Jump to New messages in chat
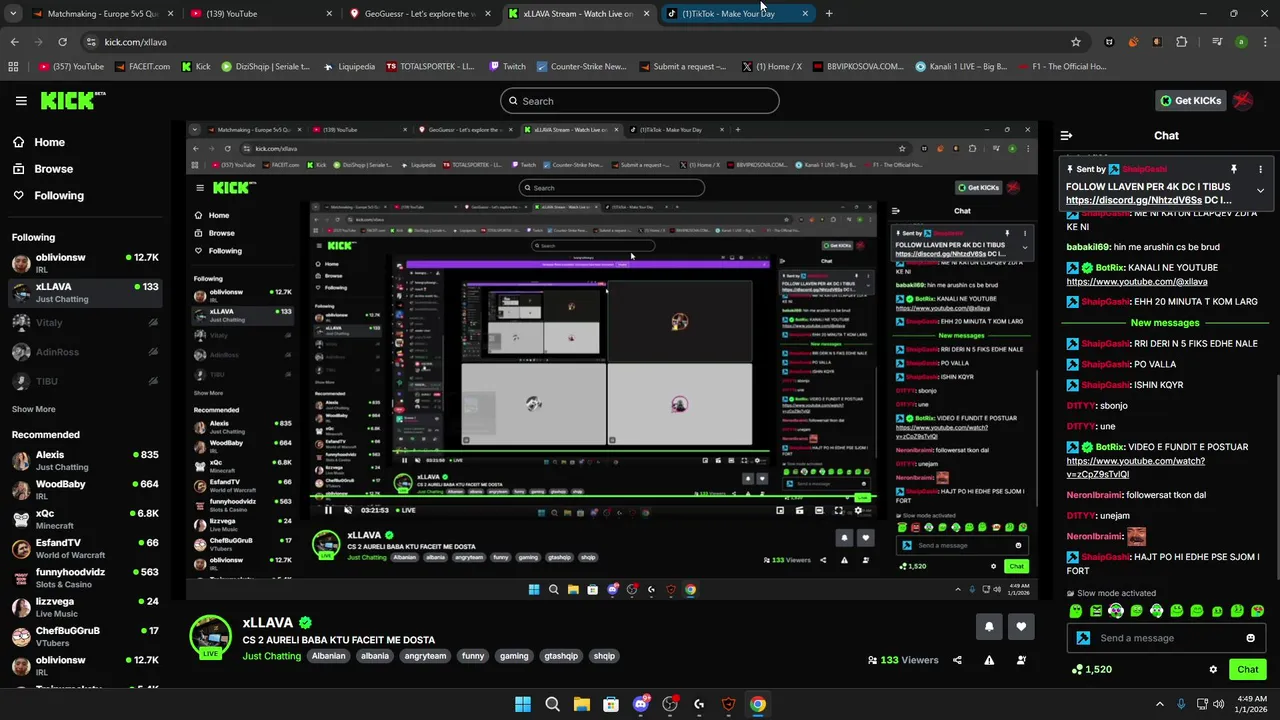 click(x=1164, y=323)
